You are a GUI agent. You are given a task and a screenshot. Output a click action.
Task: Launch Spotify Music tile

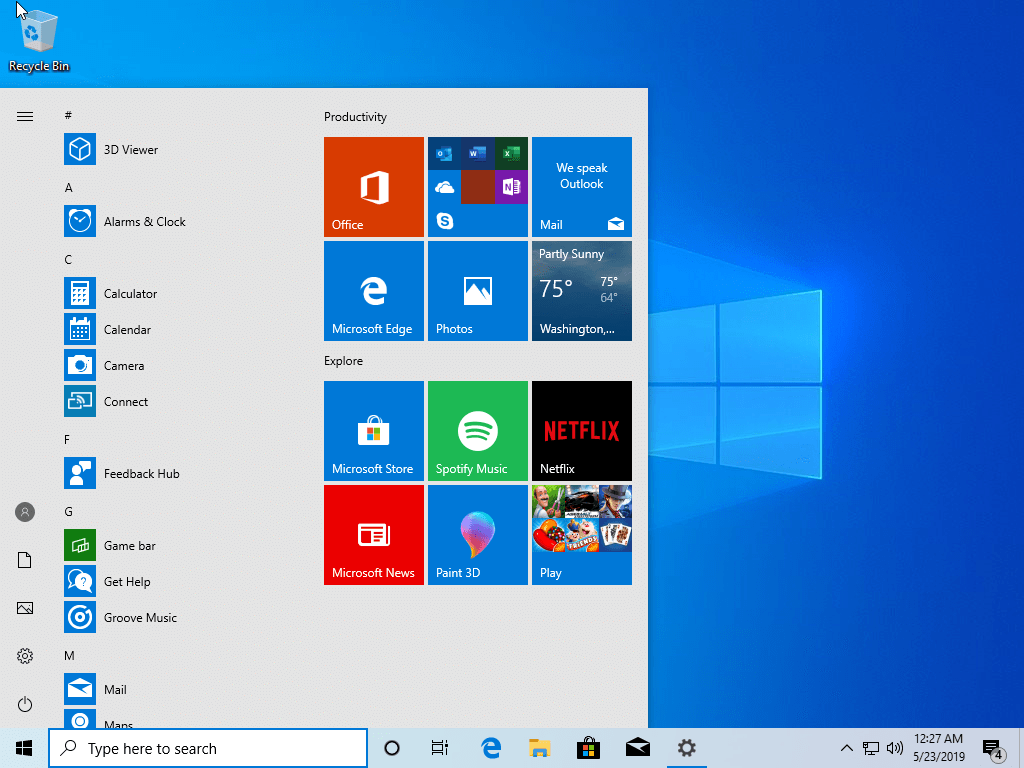click(477, 431)
